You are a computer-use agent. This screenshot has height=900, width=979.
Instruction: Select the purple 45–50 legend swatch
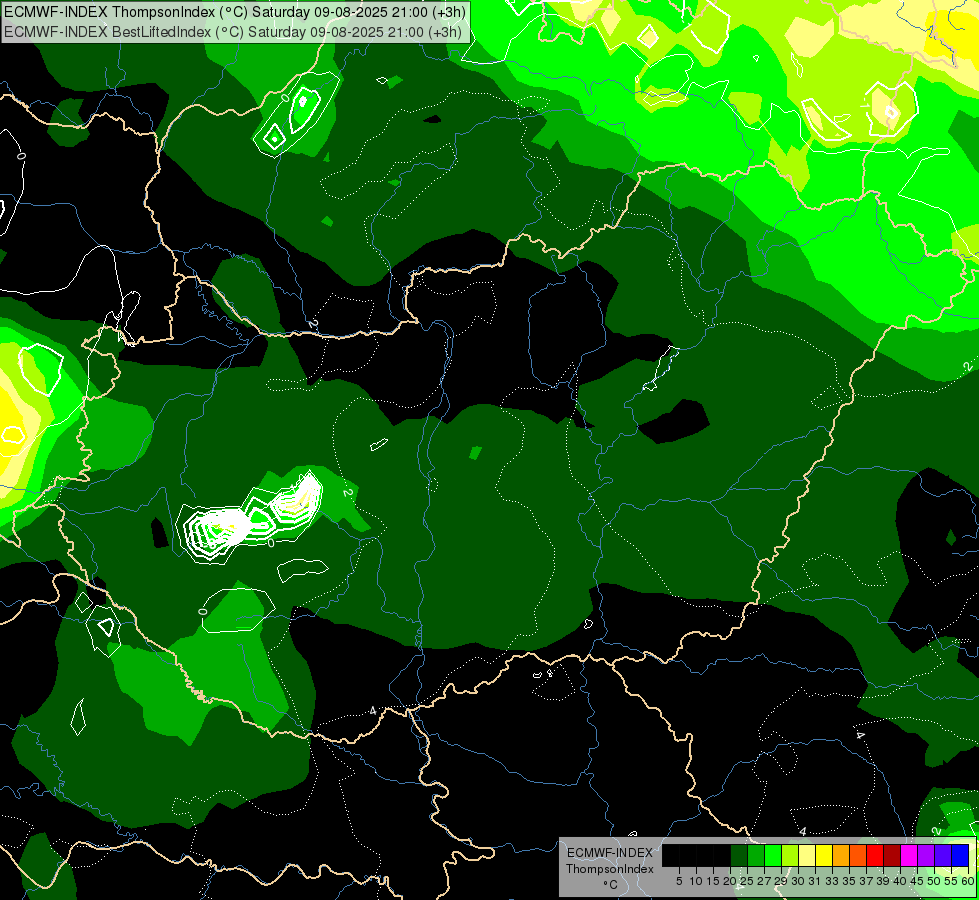click(926, 855)
